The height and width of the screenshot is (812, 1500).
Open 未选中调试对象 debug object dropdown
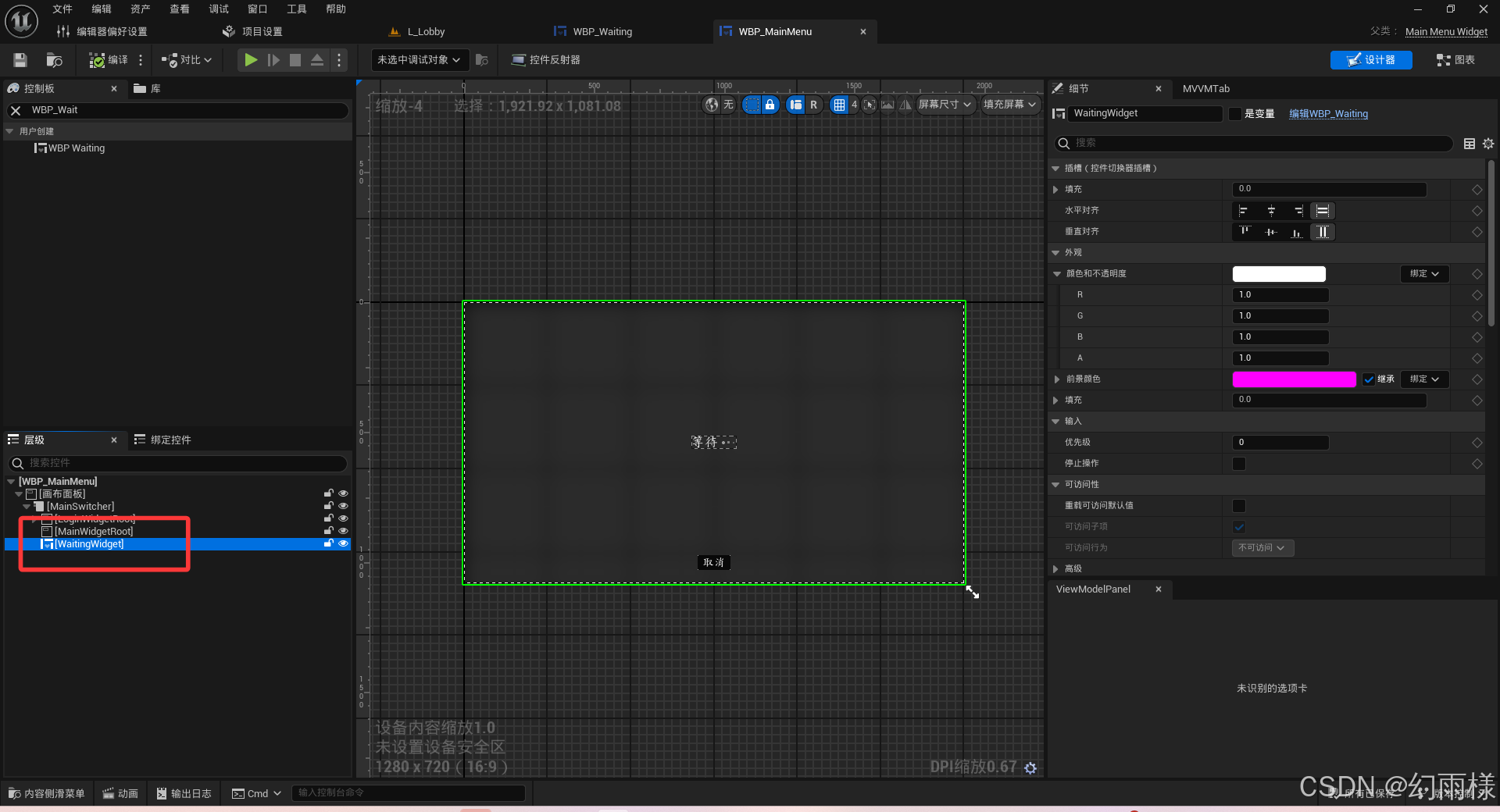pyautogui.click(x=419, y=60)
